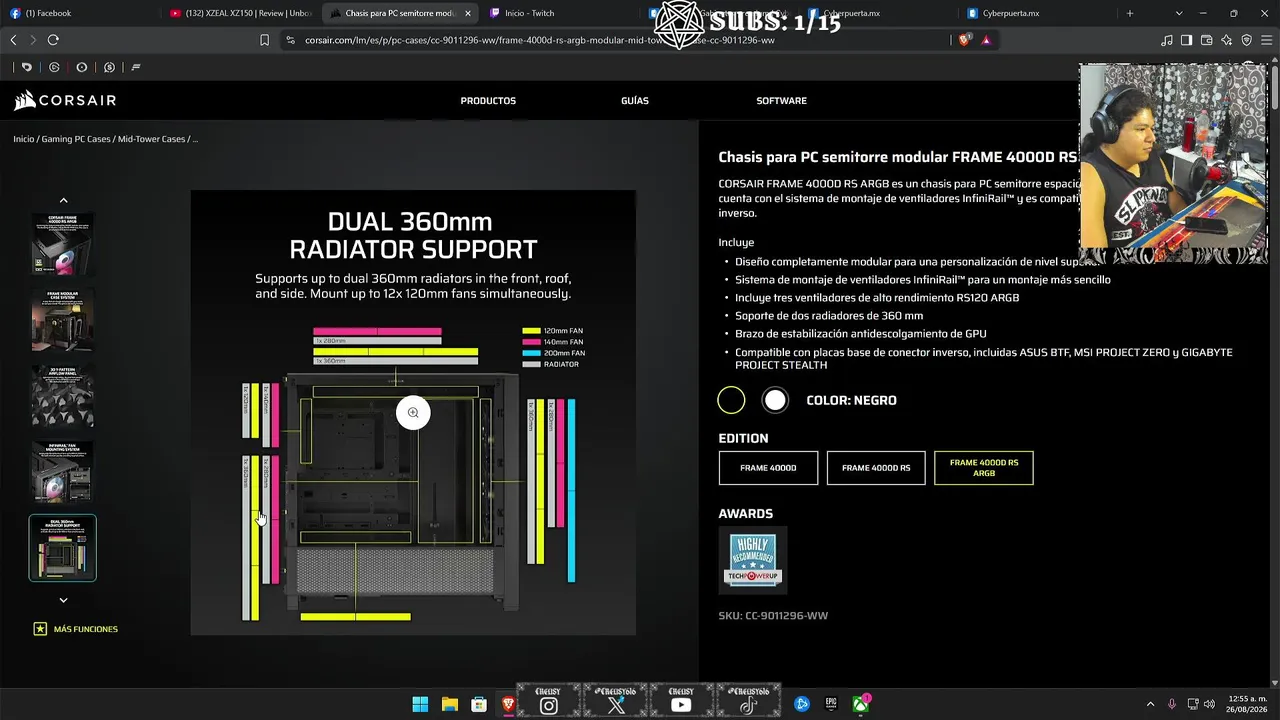The image size is (1280, 720).
Task: Show hidden system tray icons
Action: pos(1150,704)
